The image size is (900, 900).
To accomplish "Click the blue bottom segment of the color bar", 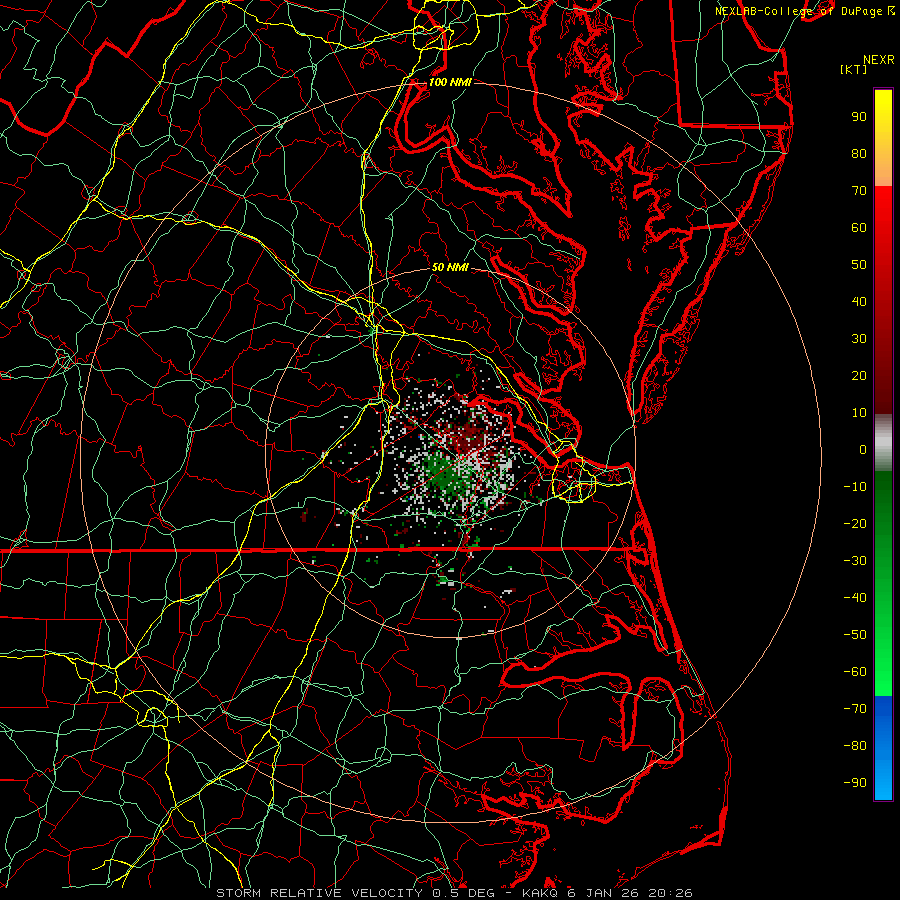I will 883,748.
